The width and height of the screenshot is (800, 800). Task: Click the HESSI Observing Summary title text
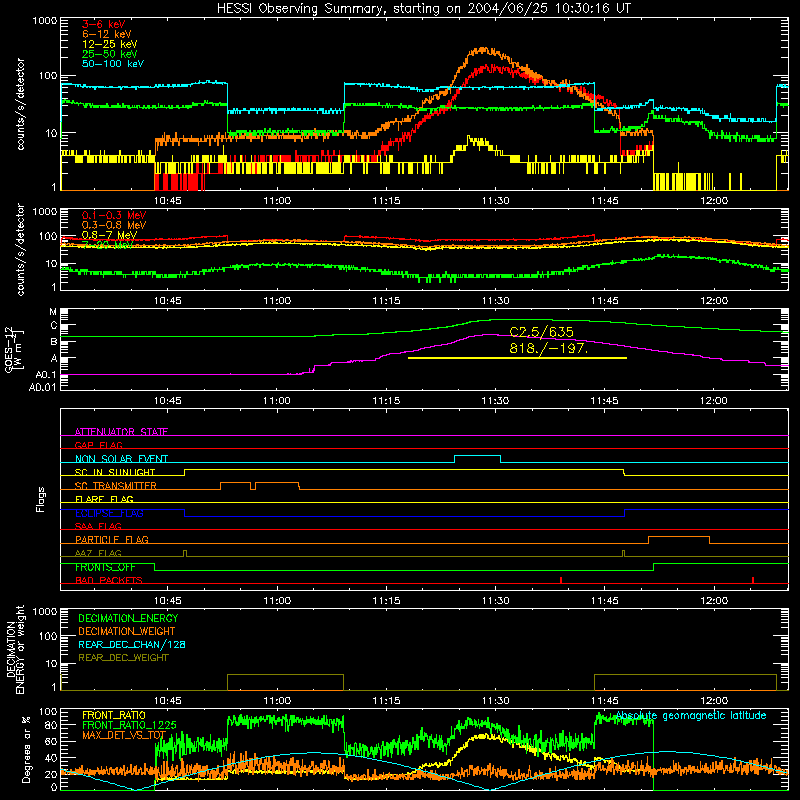coord(423,8)
